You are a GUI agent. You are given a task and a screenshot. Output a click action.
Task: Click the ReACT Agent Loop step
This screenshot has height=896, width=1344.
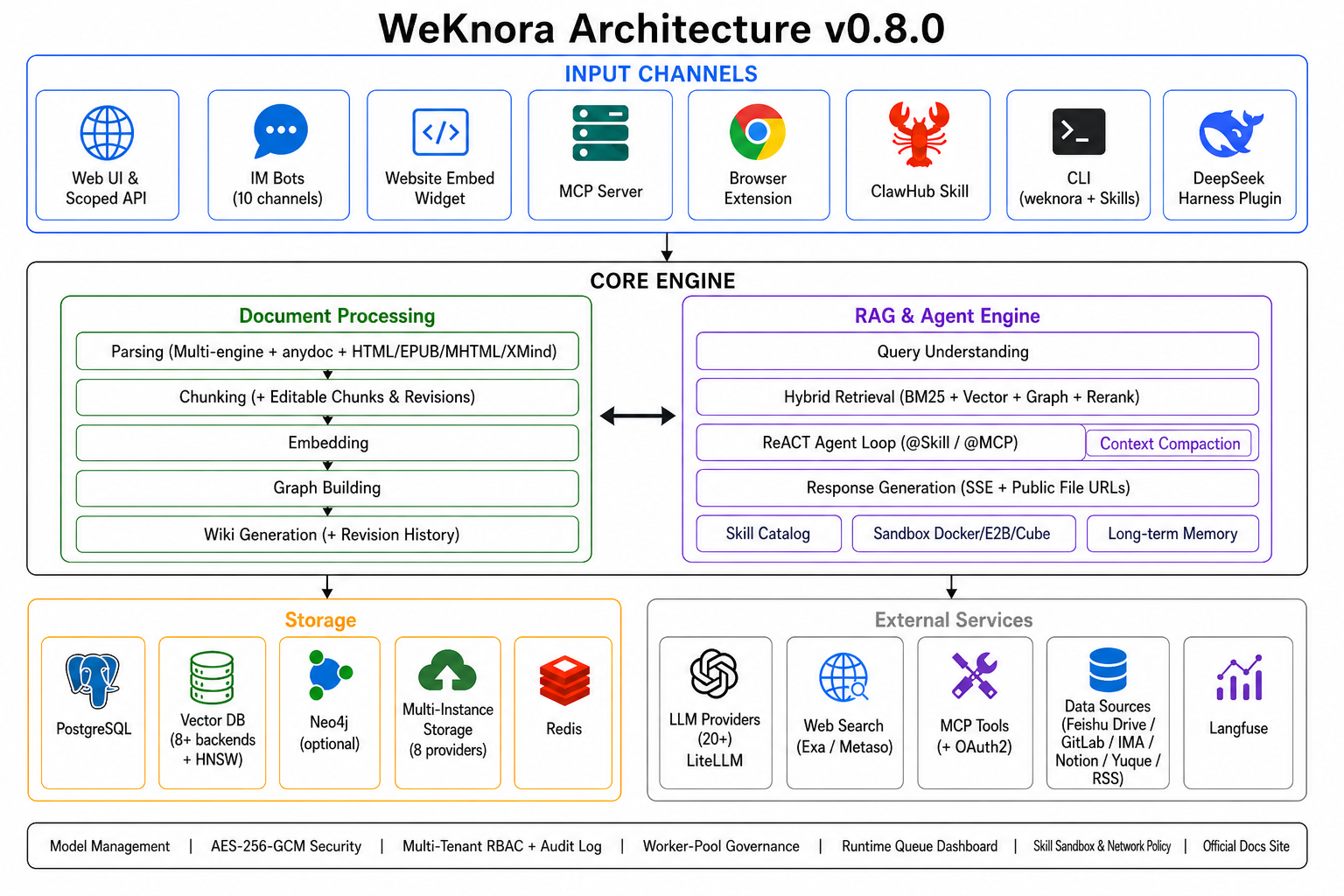click(x=891, y=443)
